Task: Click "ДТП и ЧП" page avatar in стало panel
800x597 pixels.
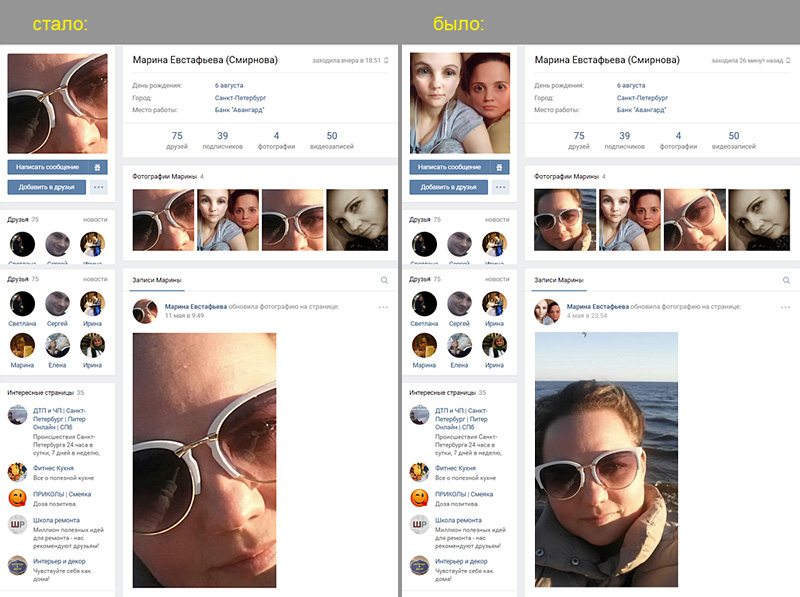Action: click(x=17, y=415)
